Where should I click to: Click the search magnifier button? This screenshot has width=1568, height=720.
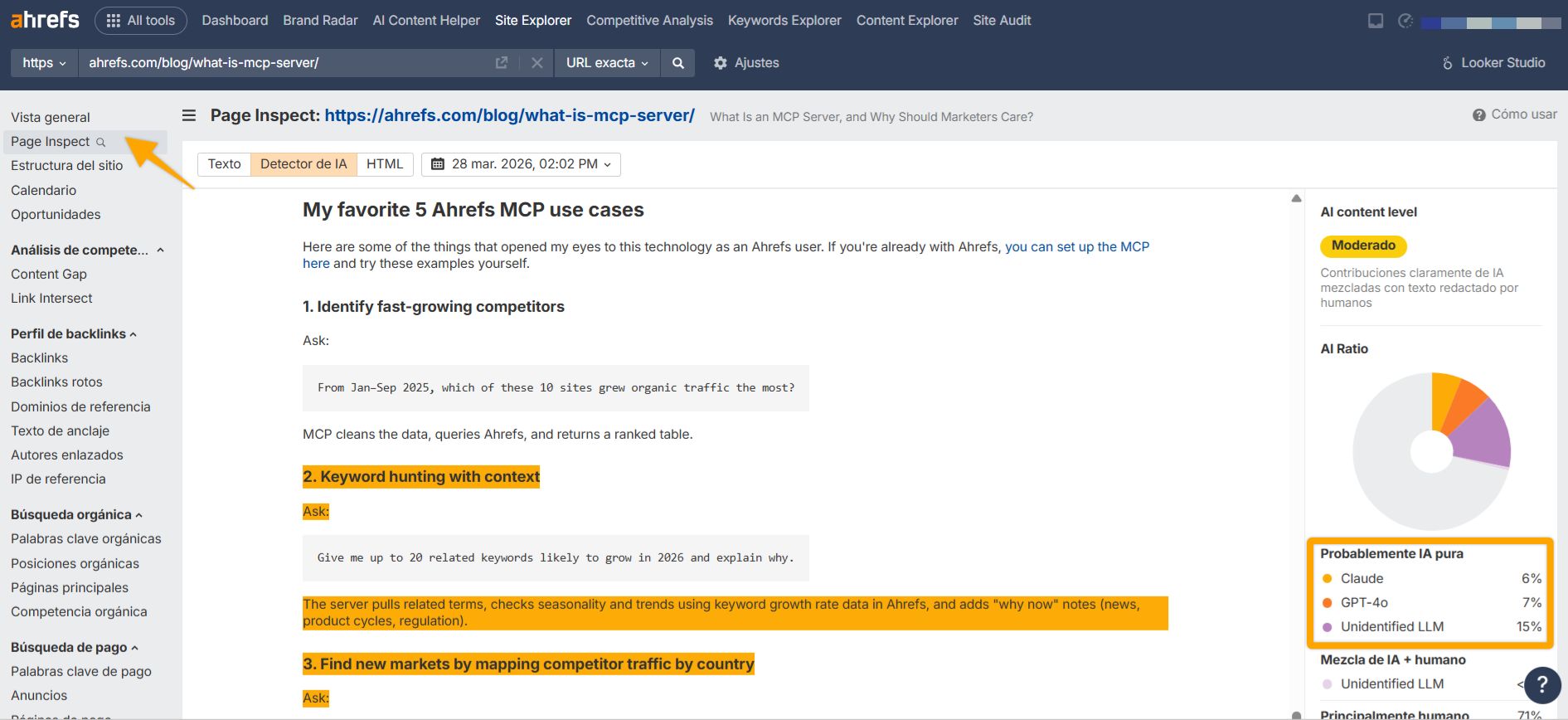tap(678, 63)
